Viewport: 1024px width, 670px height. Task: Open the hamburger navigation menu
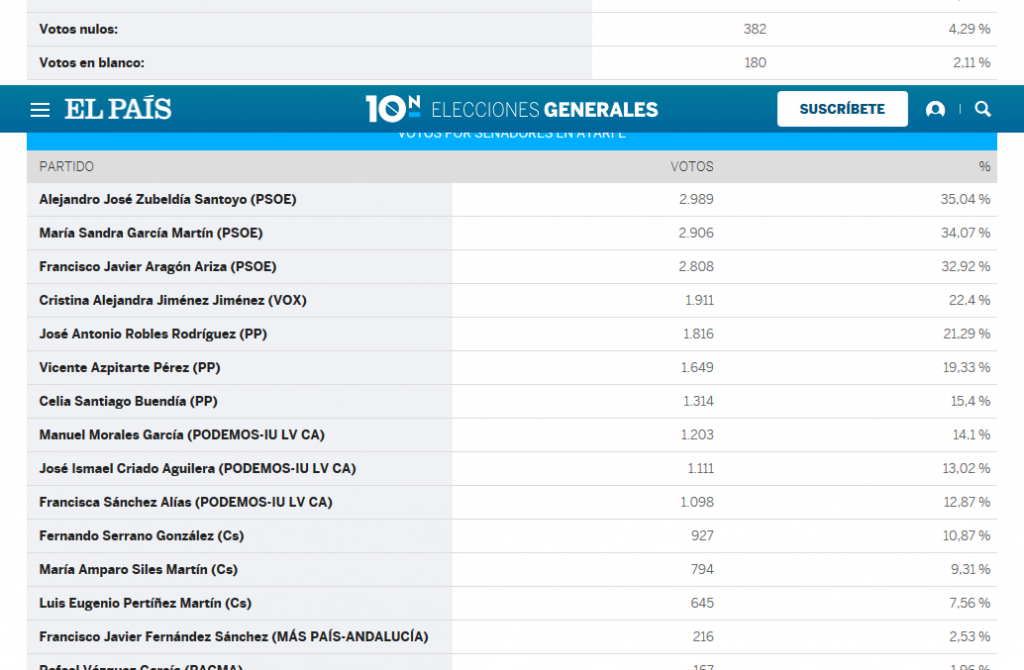[x=40, y=110]
